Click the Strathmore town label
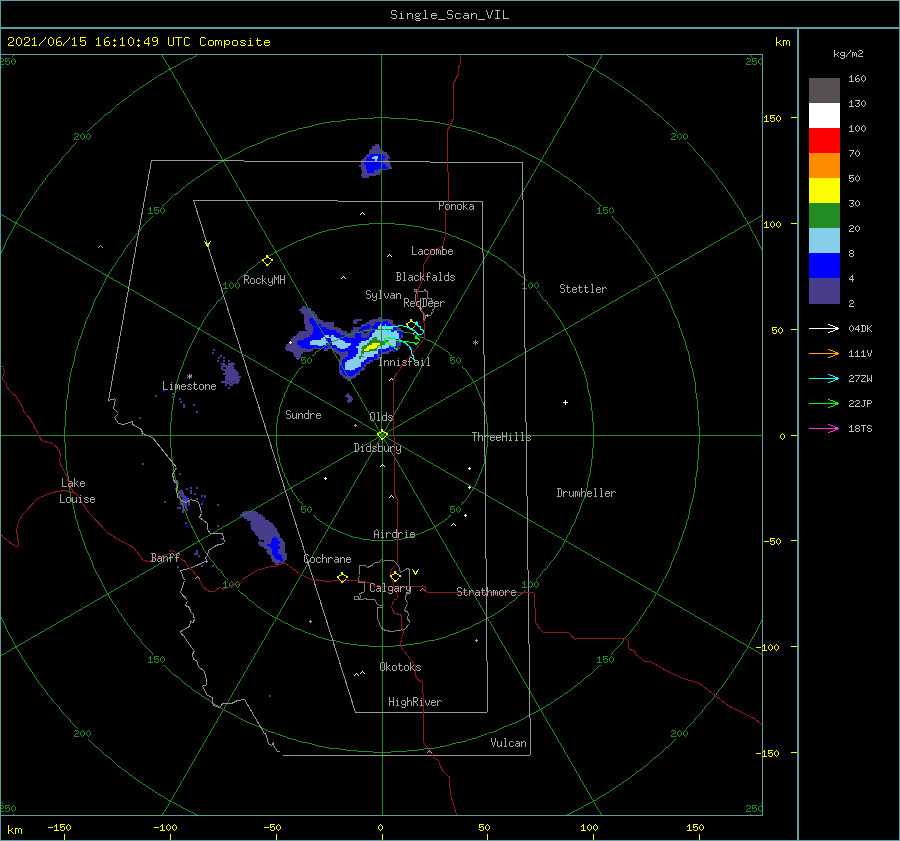The width and height of the screenshot is (900, 841). (x=486, y=592)
